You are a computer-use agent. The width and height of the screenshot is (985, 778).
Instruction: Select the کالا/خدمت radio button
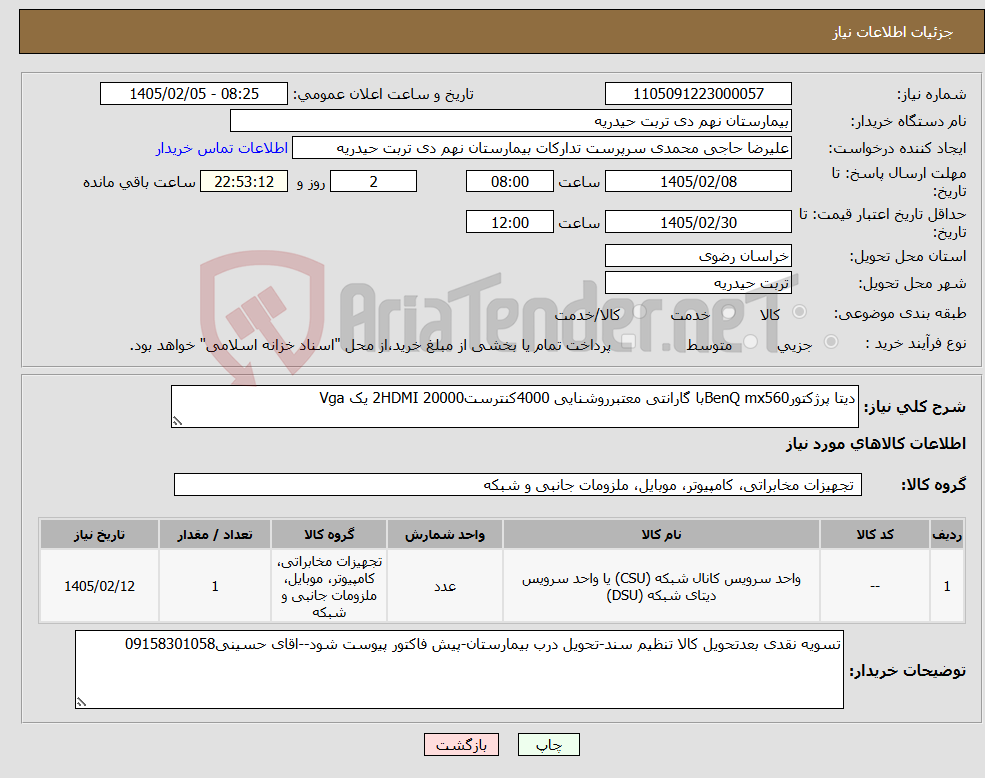[x=639, y=312]
